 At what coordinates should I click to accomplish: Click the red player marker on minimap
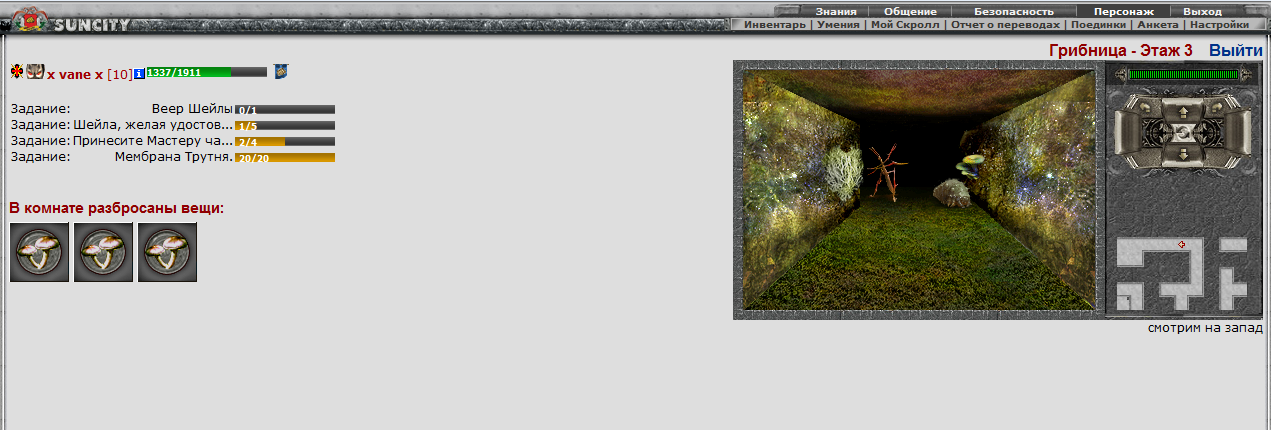coord(1182,244)
